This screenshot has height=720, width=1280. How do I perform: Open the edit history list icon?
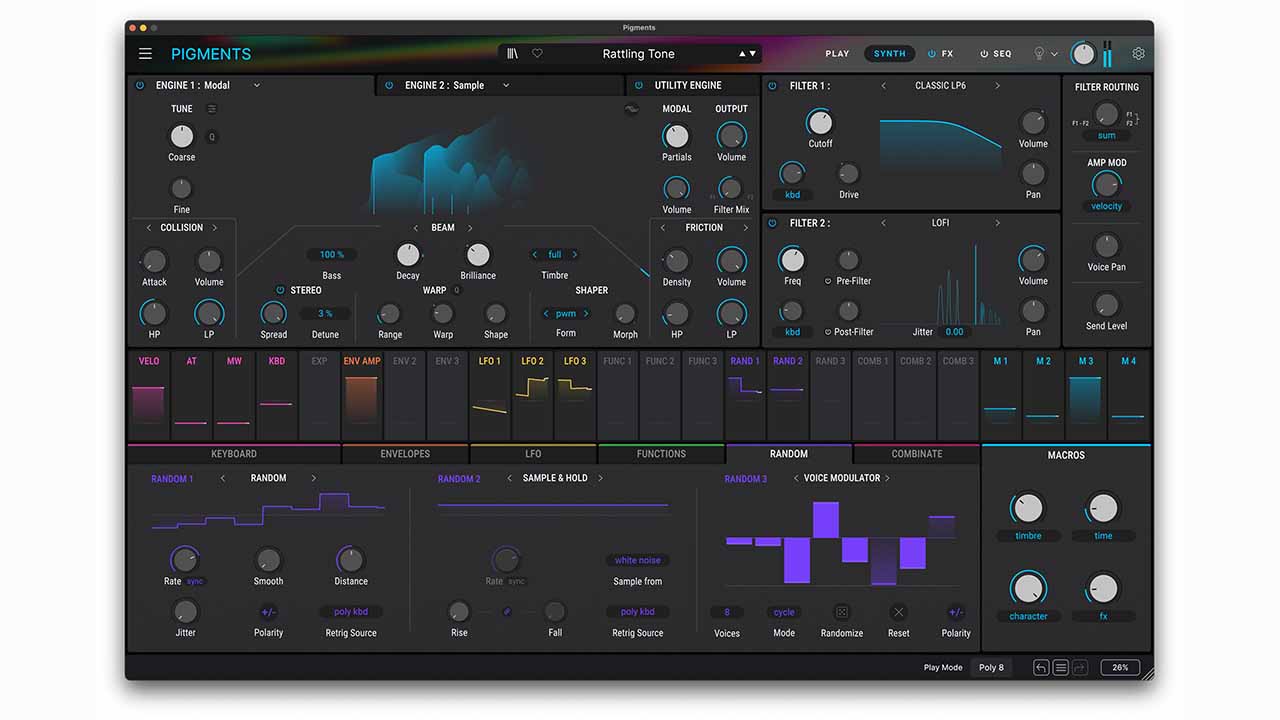pyautogui.click(x=1060, y=667)
